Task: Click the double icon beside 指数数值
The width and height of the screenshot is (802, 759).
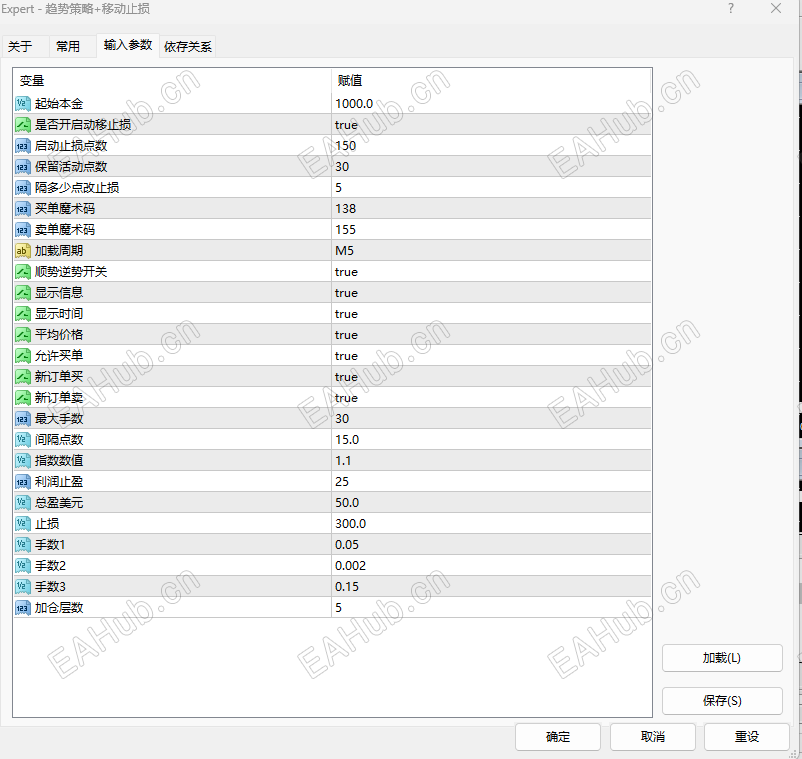Action: pyautogui.click(x=23, y=460)
